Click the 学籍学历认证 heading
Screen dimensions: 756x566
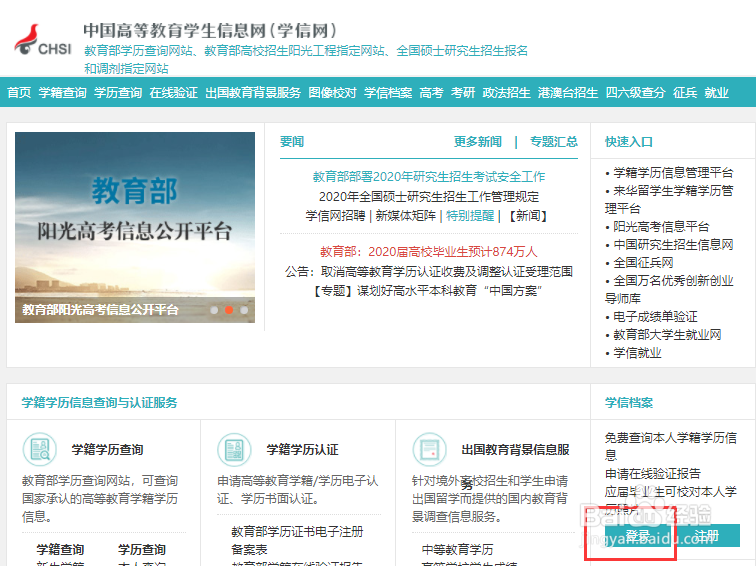(x=302, y=449)
